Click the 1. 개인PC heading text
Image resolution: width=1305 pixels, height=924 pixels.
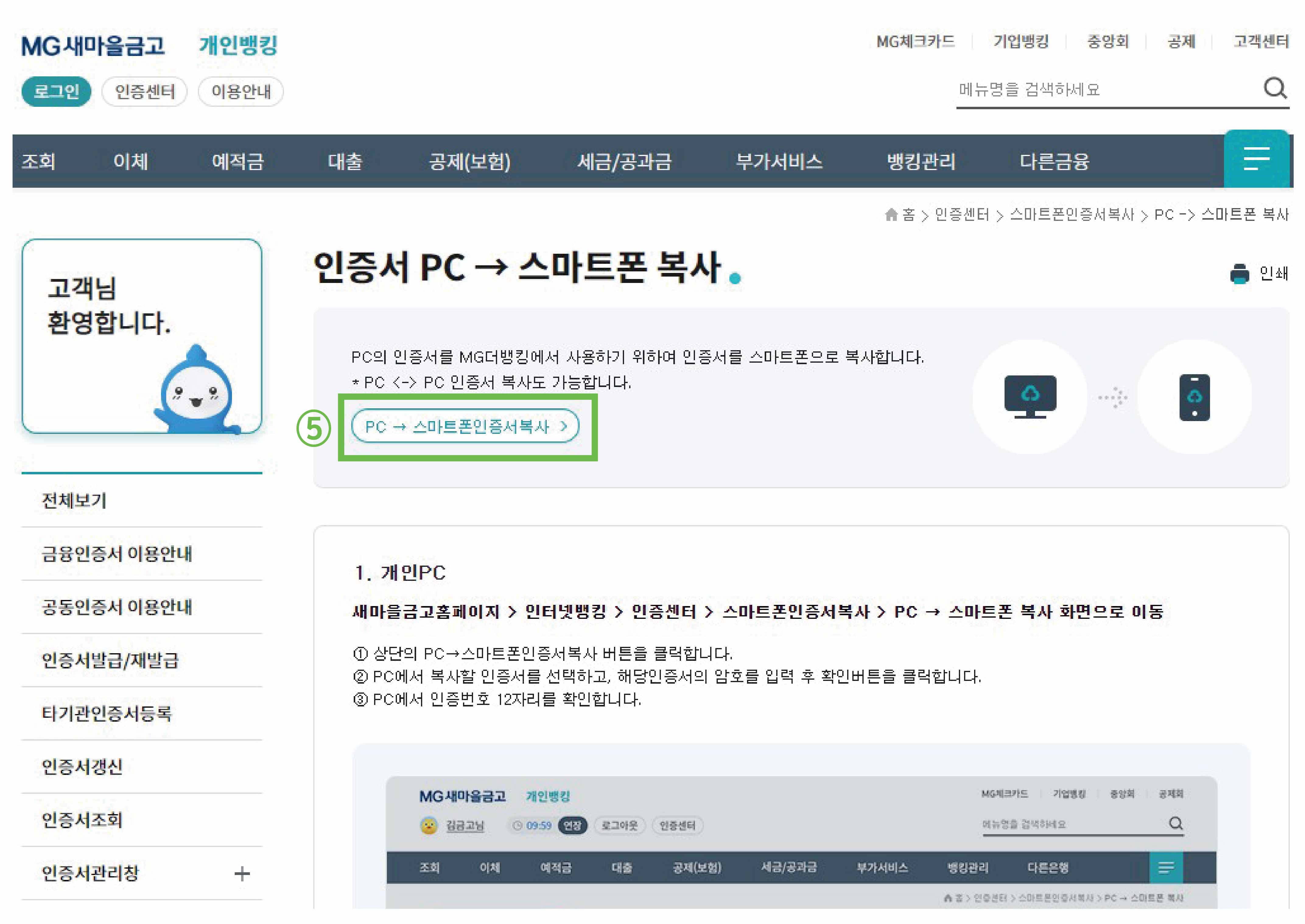tap(400, 572)
